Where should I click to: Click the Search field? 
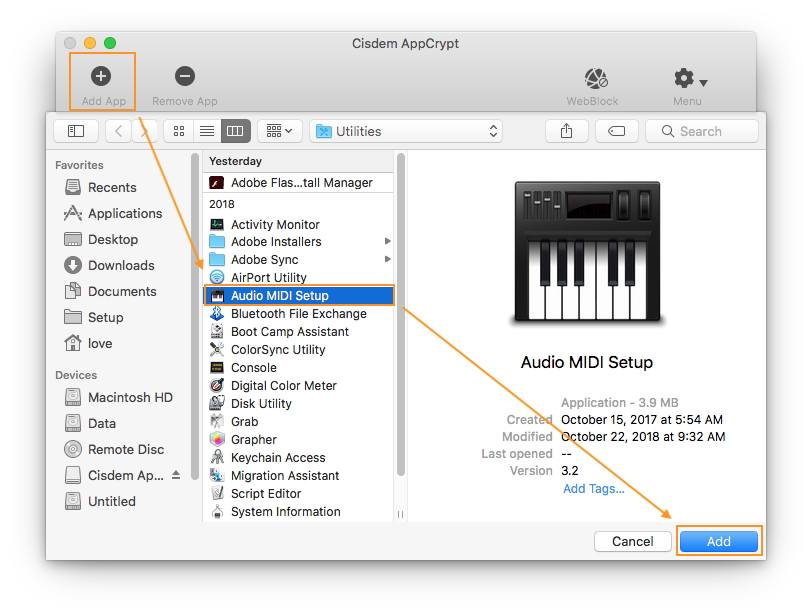[702, 131]
